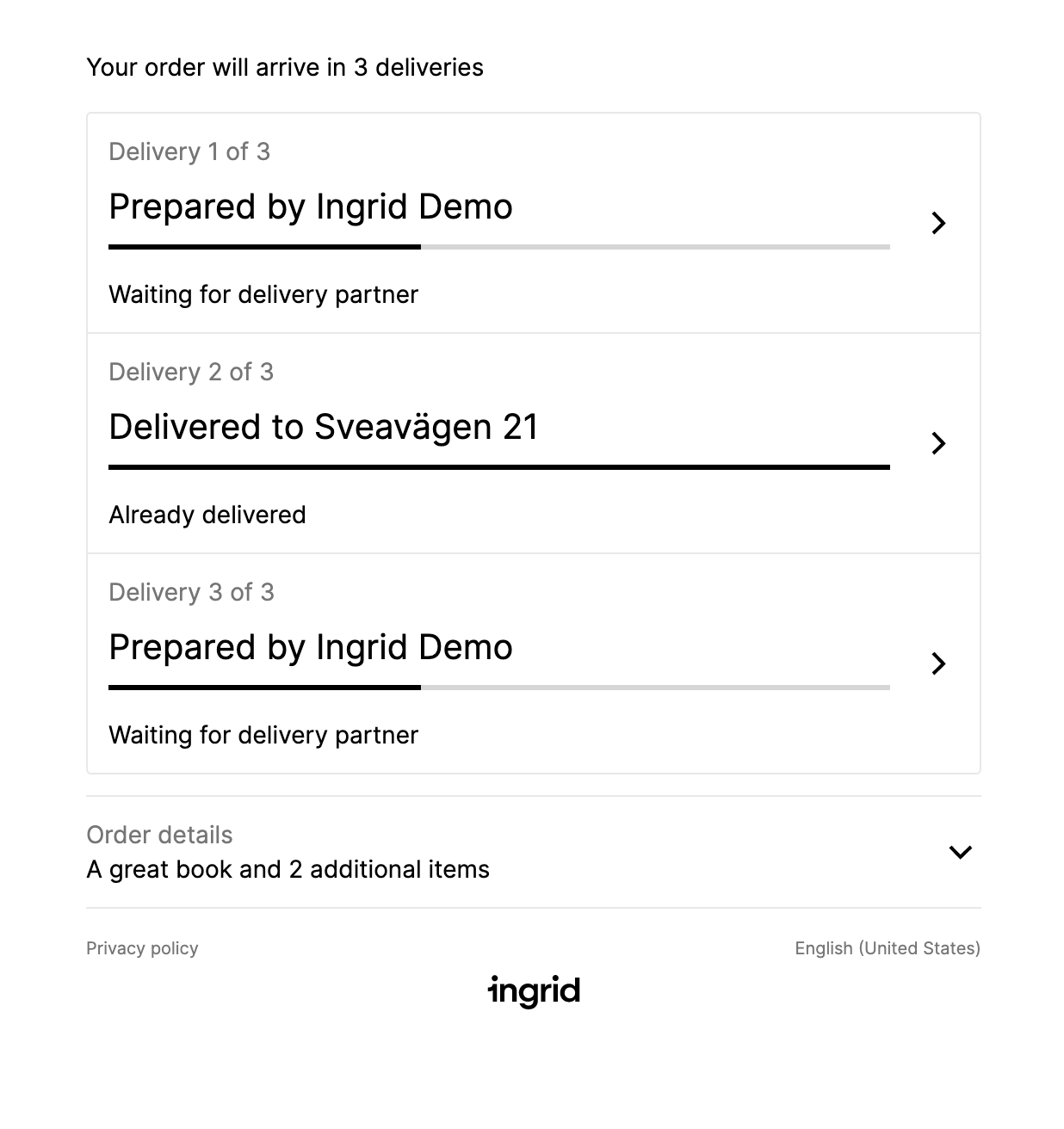Click the fully completed Delivery 2 progress bar

(499, 467)
